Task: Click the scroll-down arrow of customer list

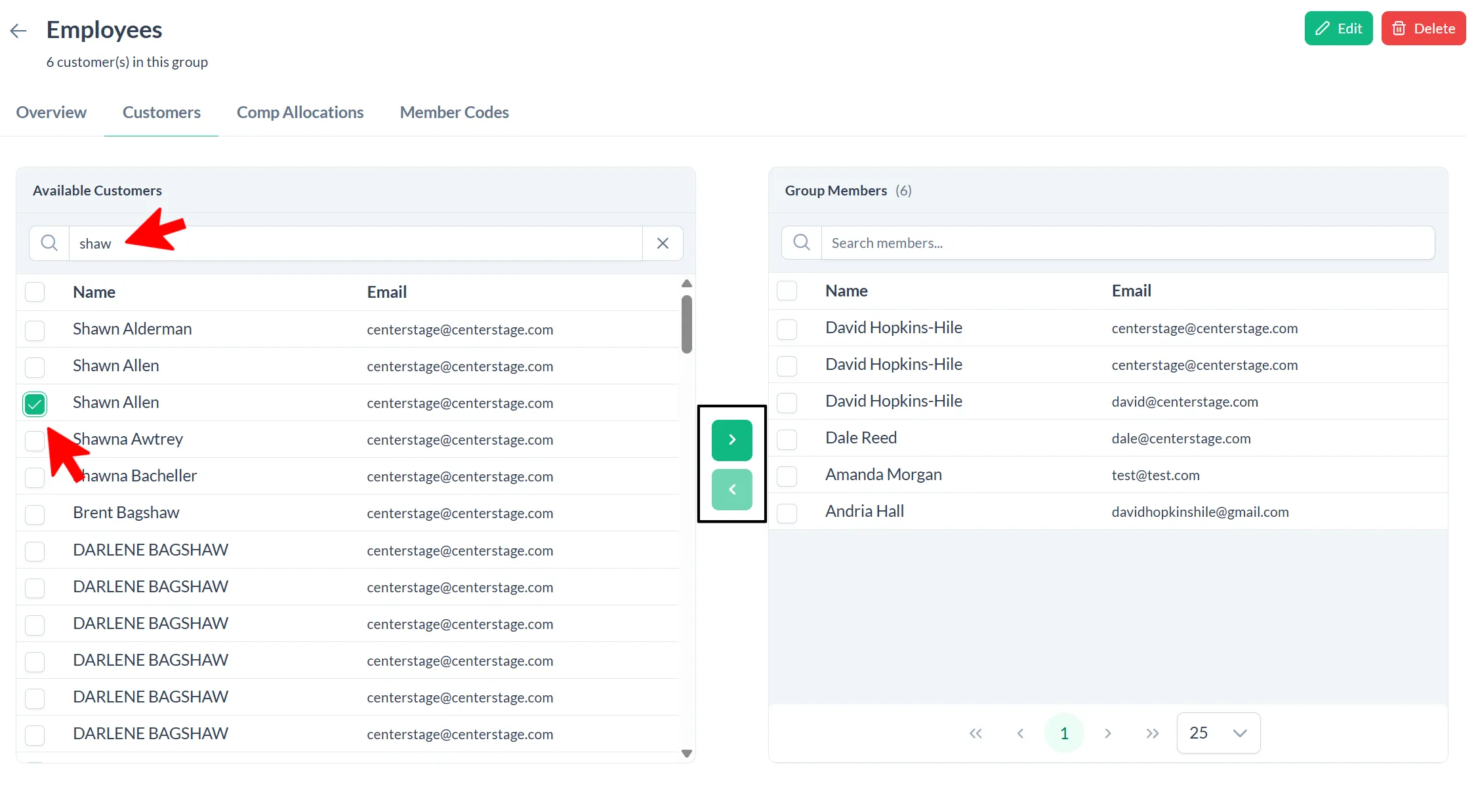Action: [687, 754]
